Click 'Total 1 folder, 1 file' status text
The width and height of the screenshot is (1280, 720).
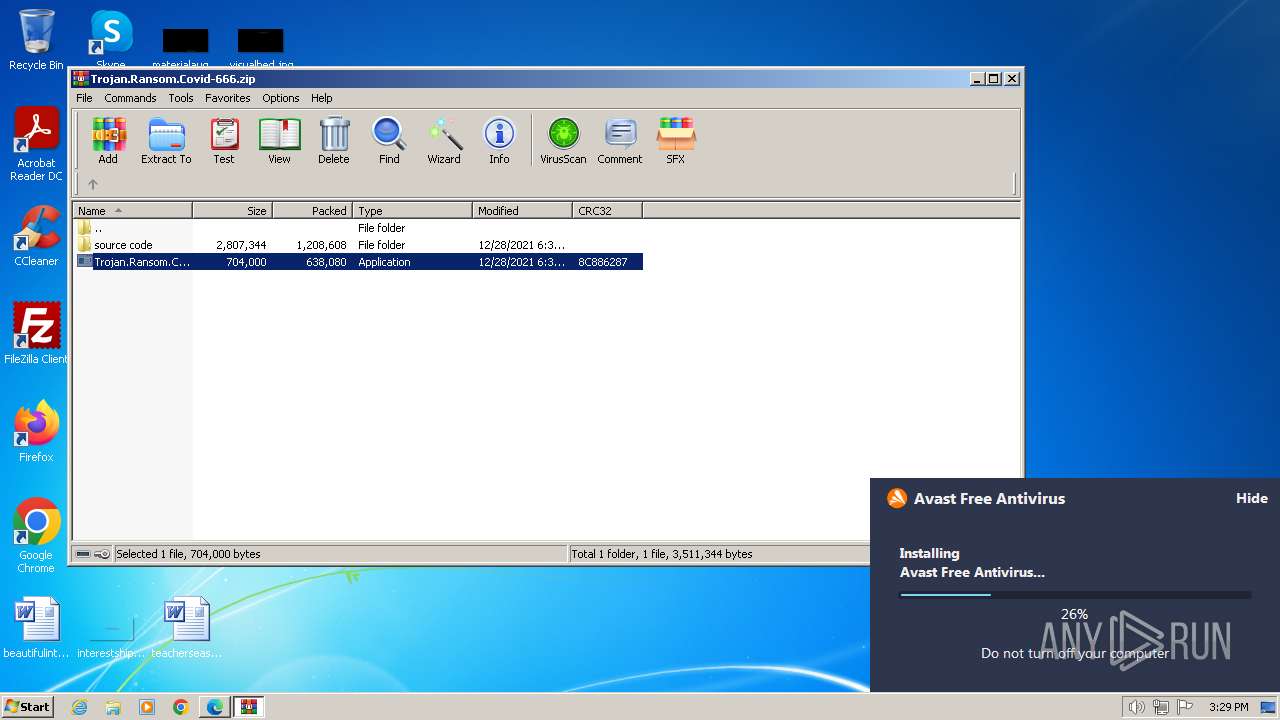[662, 554]
